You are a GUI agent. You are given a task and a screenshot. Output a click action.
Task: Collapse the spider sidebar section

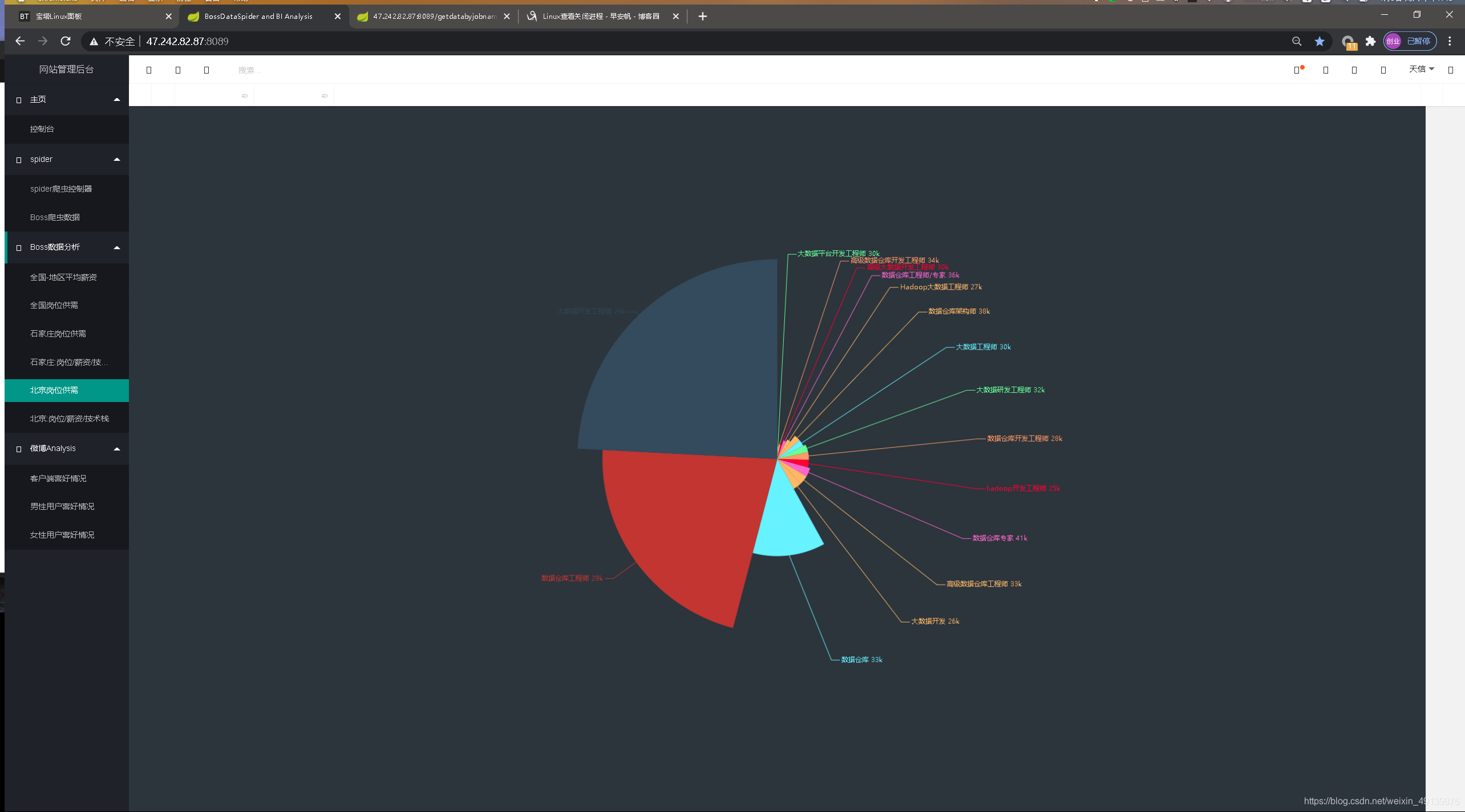click(x=117, y=159)
